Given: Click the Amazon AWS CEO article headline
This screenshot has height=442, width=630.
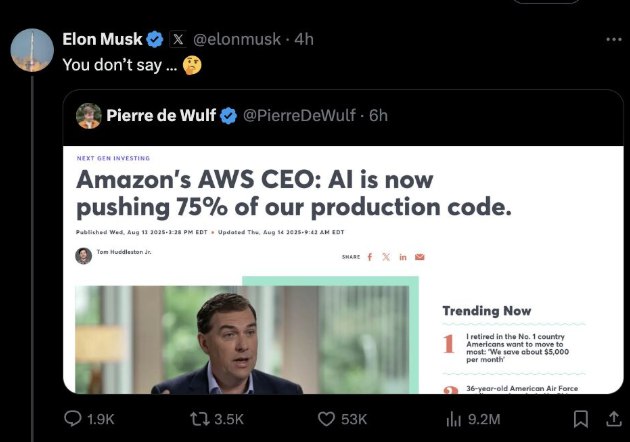Looking at the screenshot, I should click(x=294, y=194).
